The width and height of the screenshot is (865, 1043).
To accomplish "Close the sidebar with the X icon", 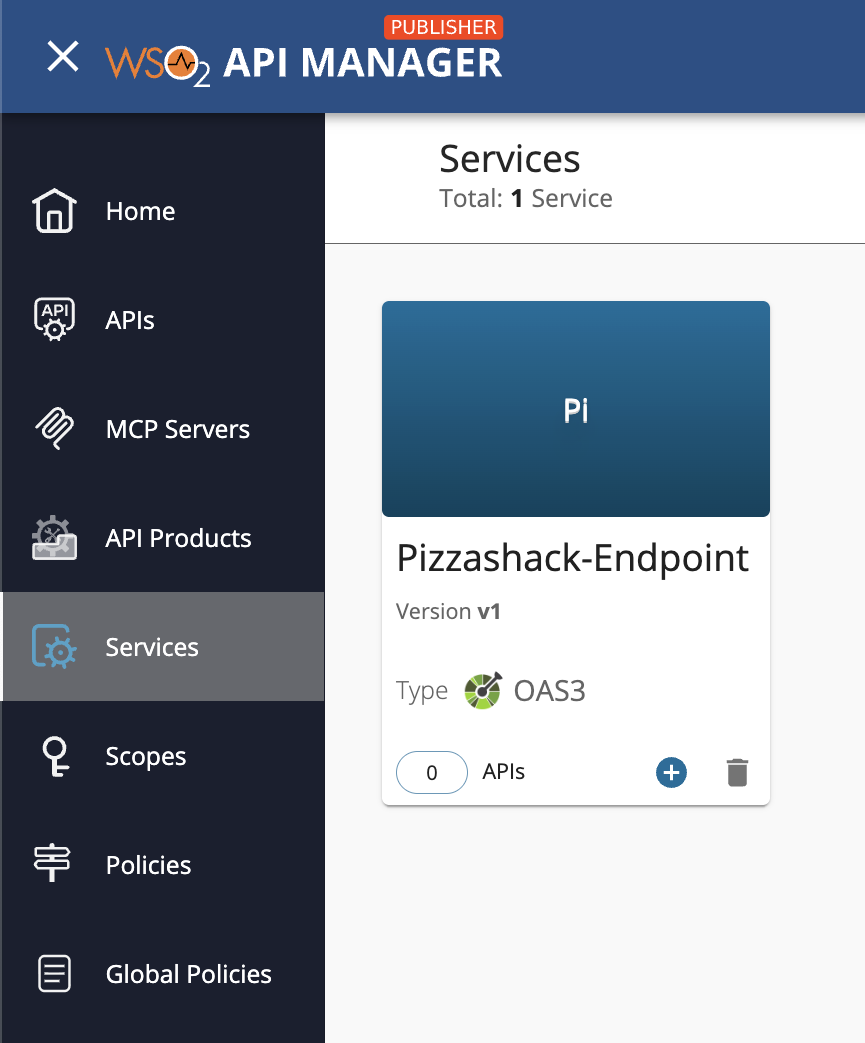I will (x=63, y=57).
